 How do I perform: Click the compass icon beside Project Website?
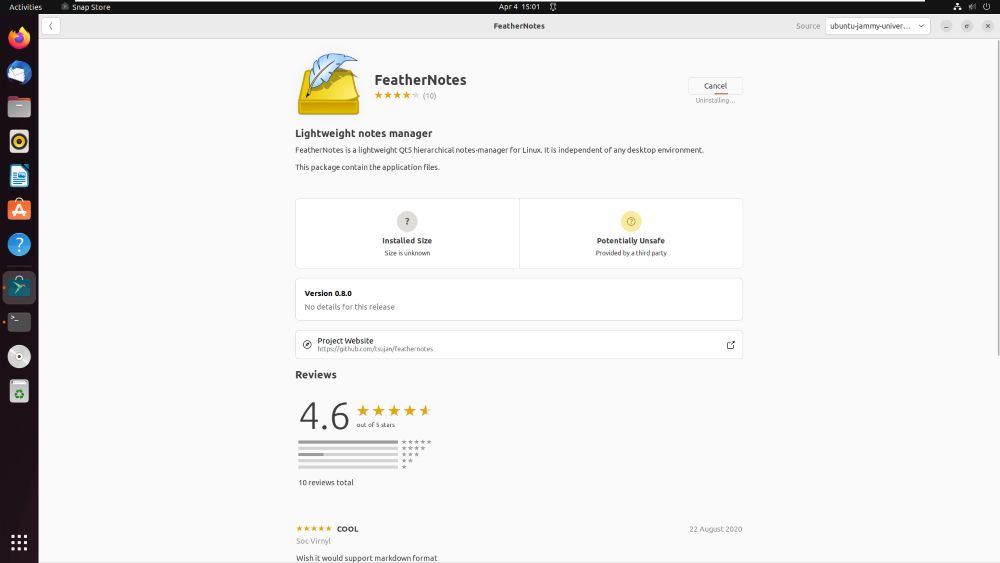click(307, 344)
